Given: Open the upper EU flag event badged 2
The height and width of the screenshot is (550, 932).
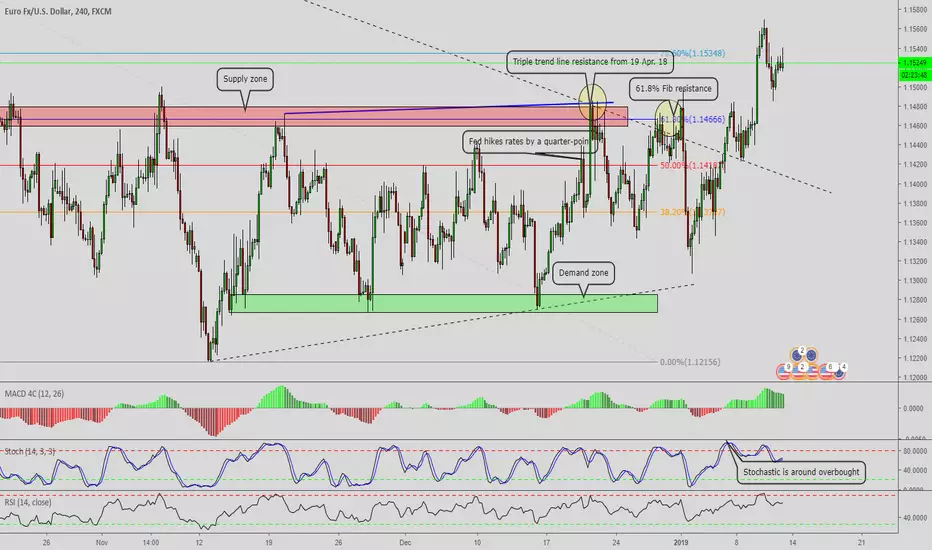Looking at the screenshot, I should click(797, 355).
